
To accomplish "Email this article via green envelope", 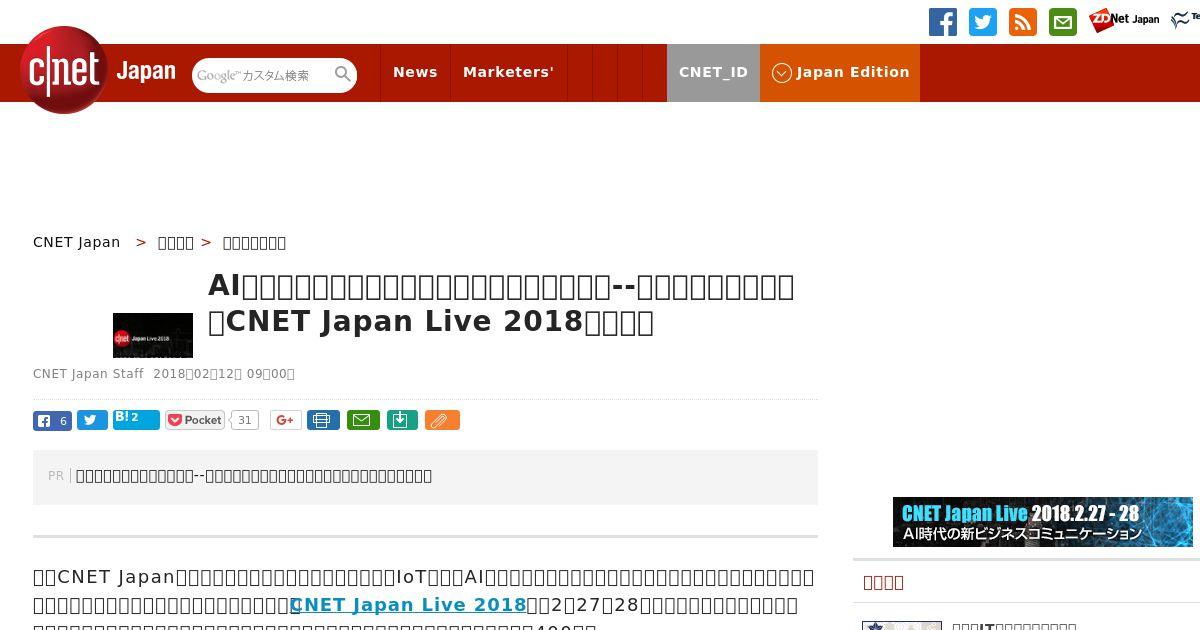I will coord(363,420).
